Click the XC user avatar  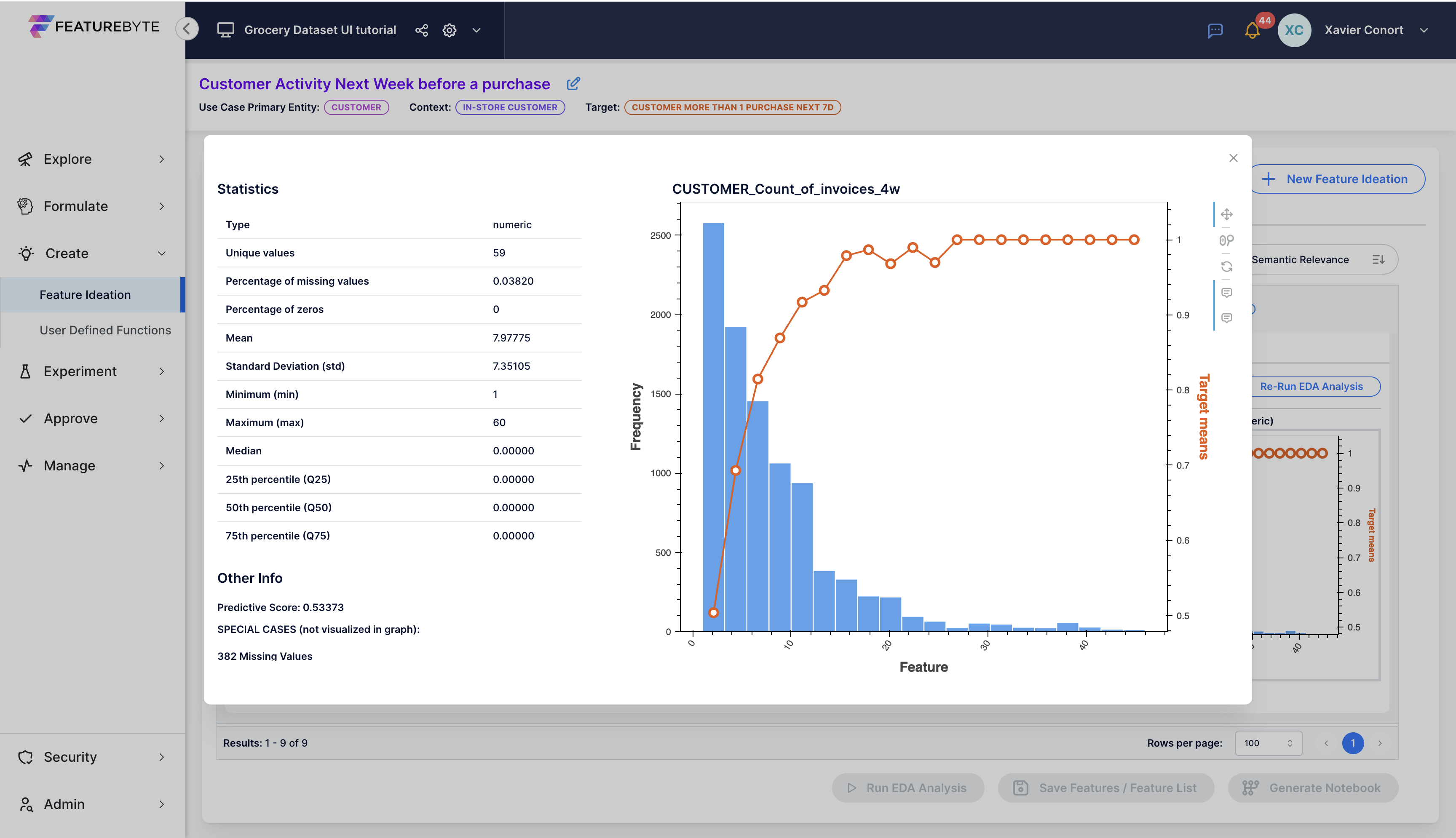point(1294,30)
